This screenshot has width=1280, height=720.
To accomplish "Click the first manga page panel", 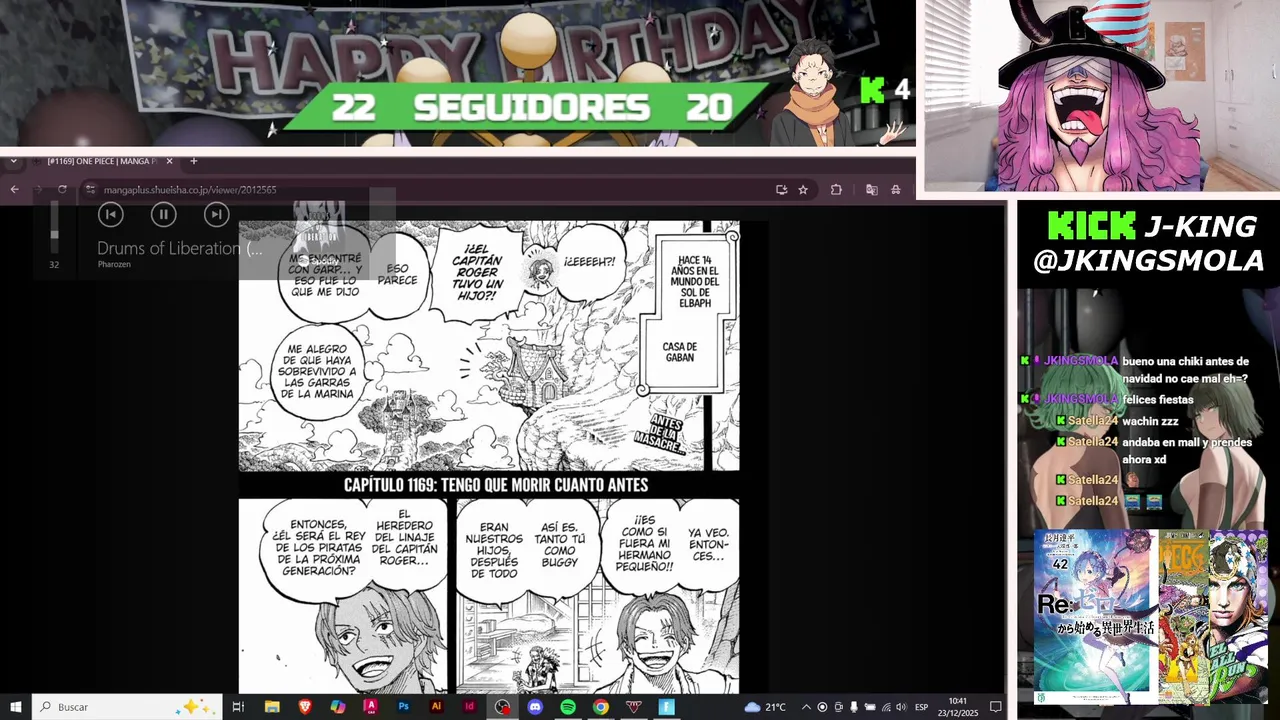I will point(489,346).
